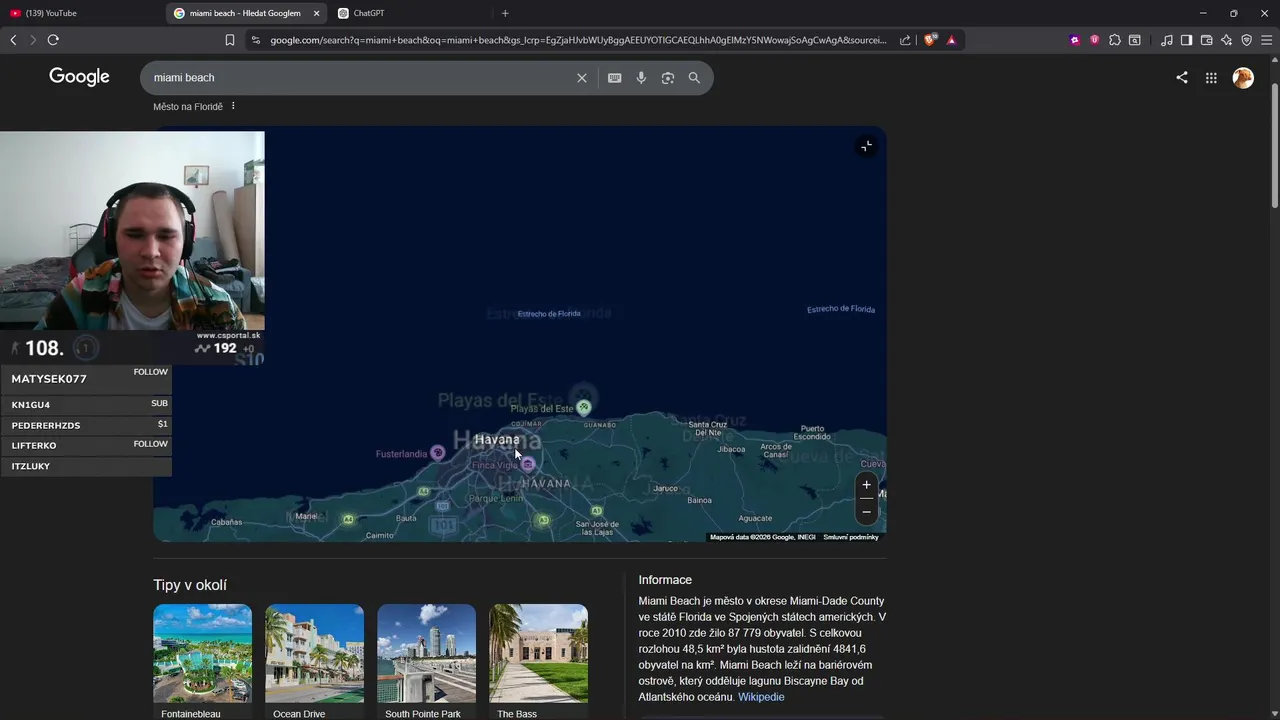Click the Playas del Este map marker
The width and height of the screenshot is (1280, 720).
pyautogui.click(x=584, y=407)
